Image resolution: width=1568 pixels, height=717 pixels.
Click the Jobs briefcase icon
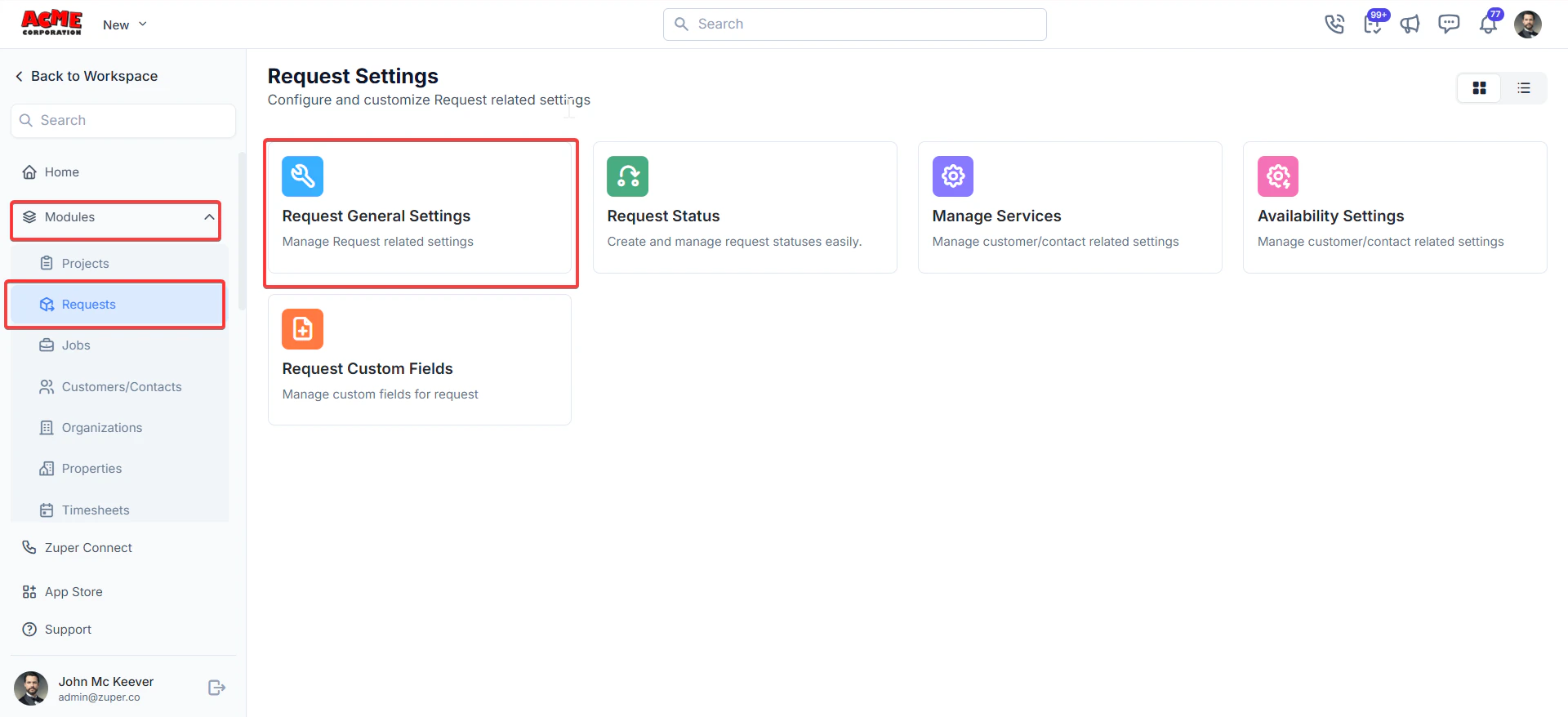(47, 345)
